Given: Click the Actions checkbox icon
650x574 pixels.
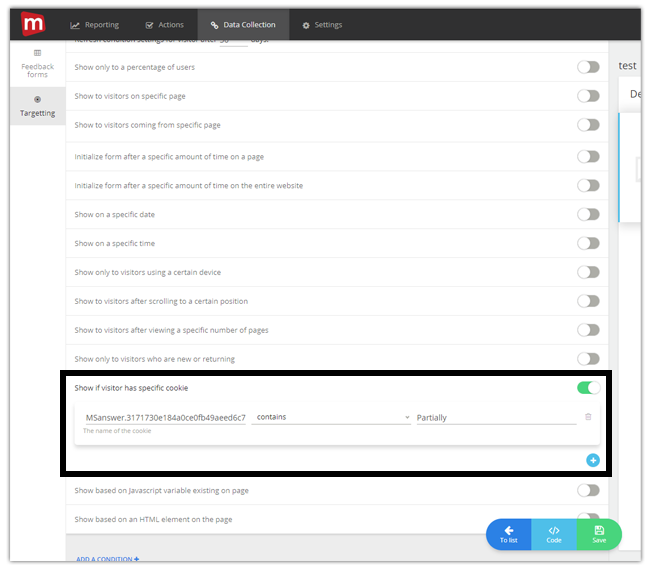Looking at the screenshot, I should (x=149, y=25).
